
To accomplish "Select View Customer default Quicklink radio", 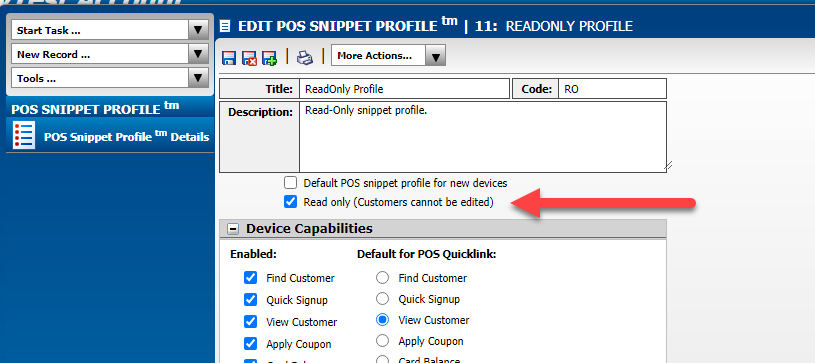I will [x=383, y=319].
